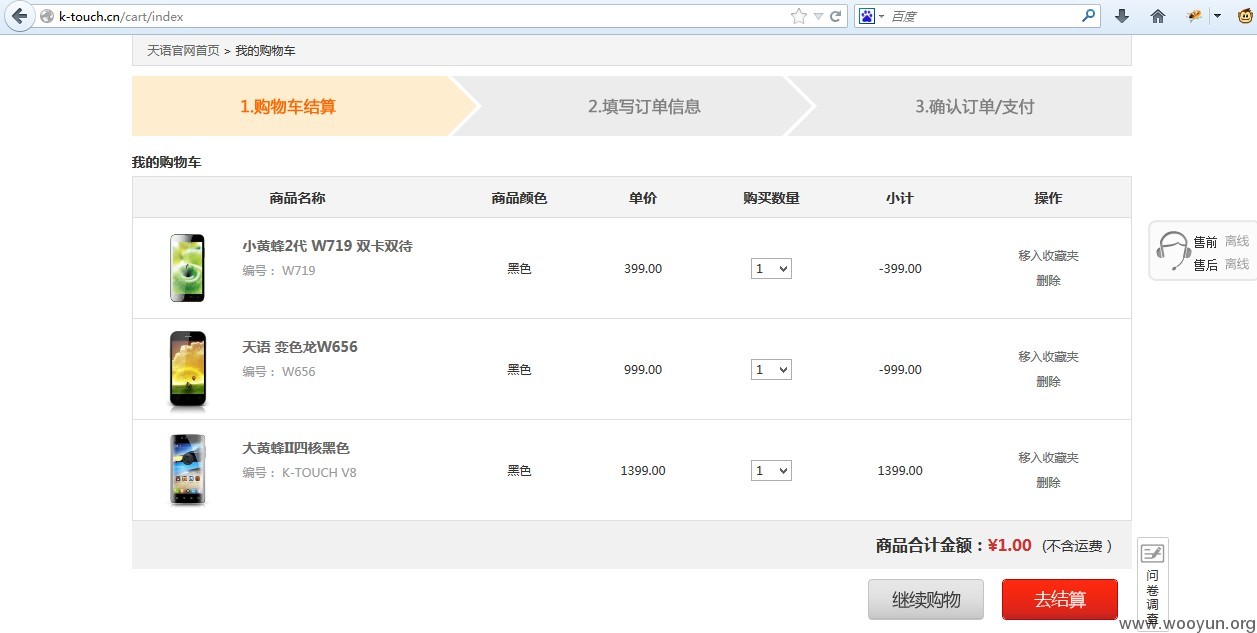Click the 商品名称 column header

[x=297, y=198]
